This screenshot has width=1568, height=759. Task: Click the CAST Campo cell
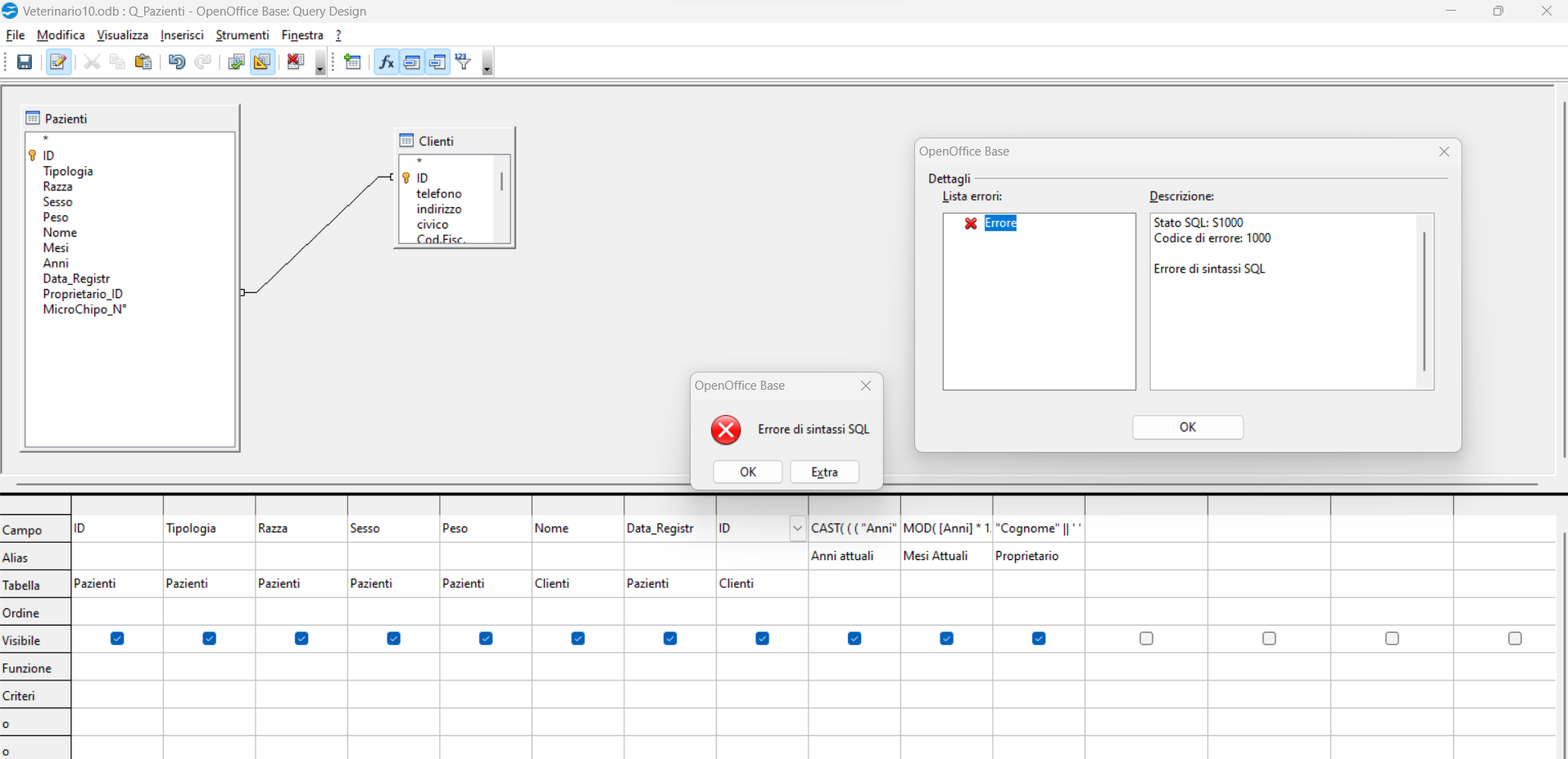click(854, 529)
